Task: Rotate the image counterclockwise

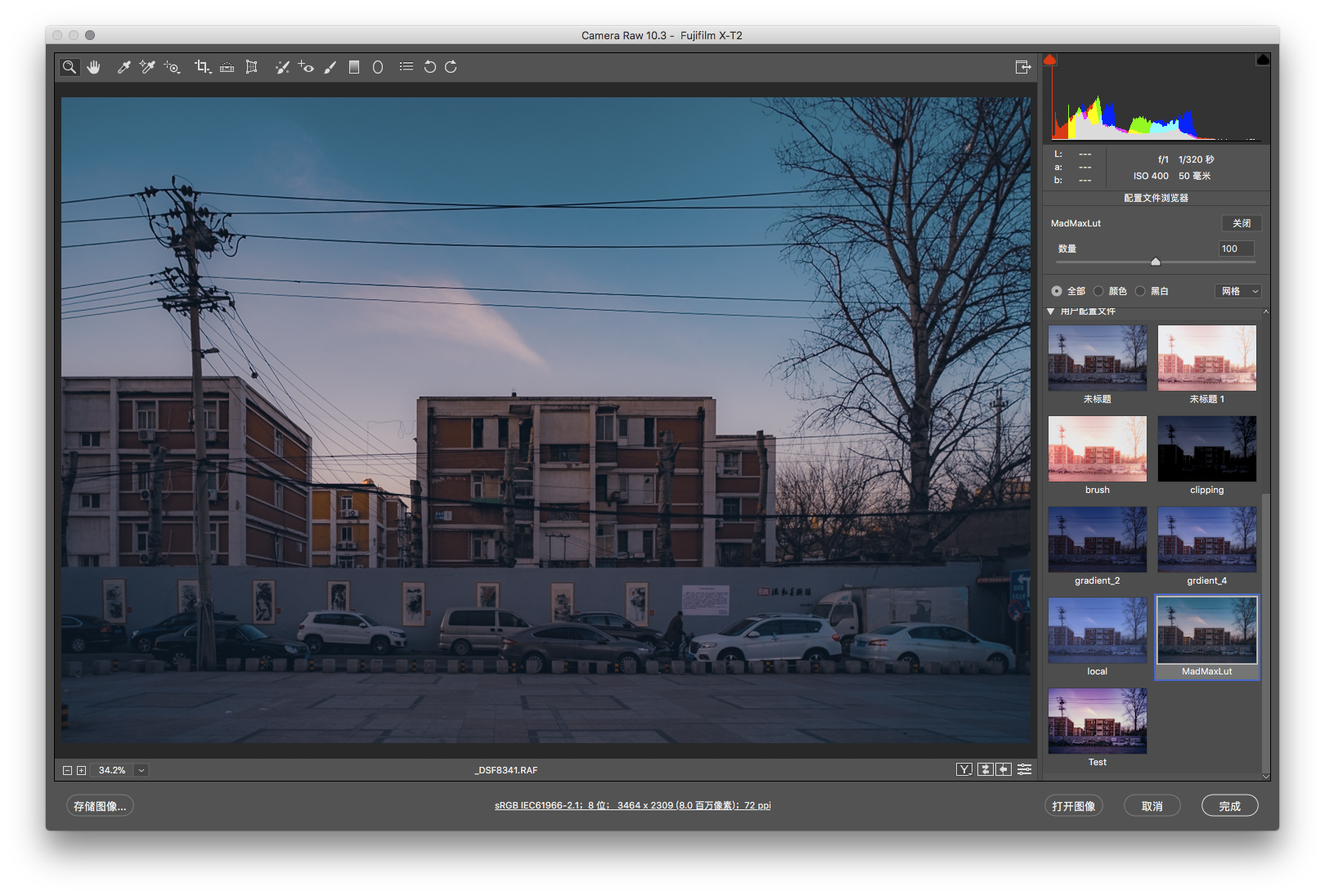Action: tap(431, 67)
